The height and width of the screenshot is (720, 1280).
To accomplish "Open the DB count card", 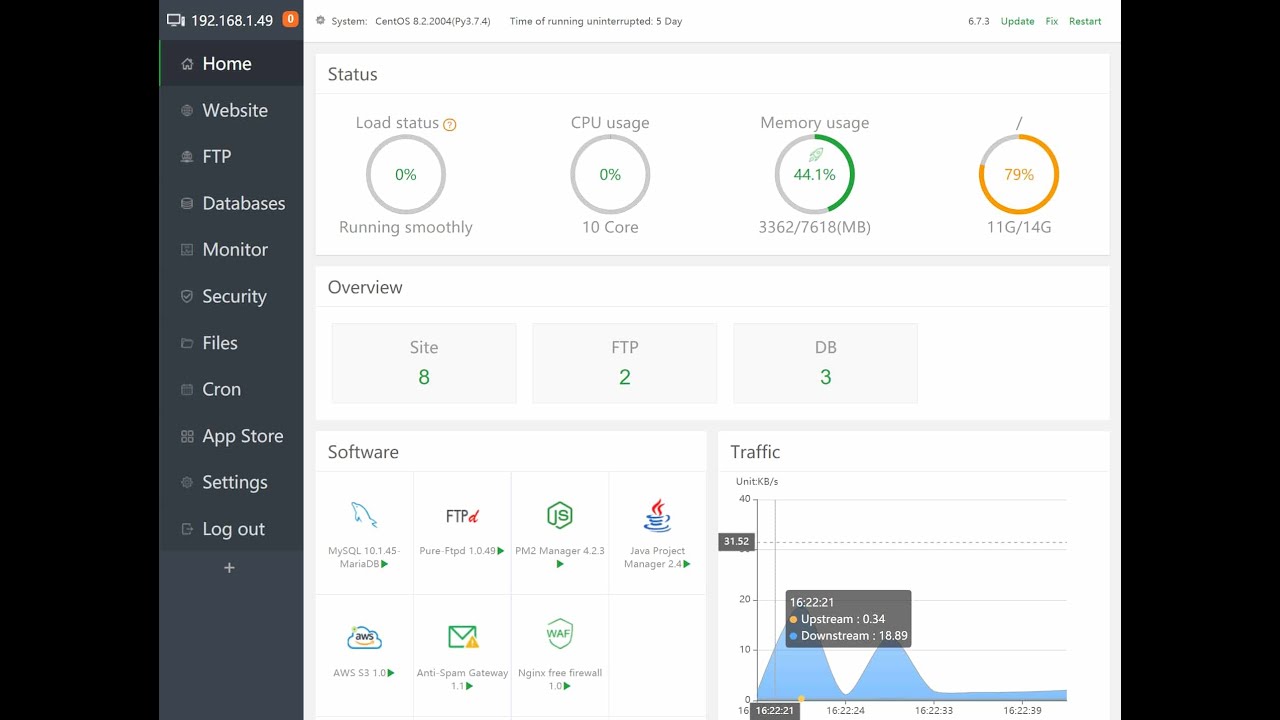I will click(x=825, y=363).
